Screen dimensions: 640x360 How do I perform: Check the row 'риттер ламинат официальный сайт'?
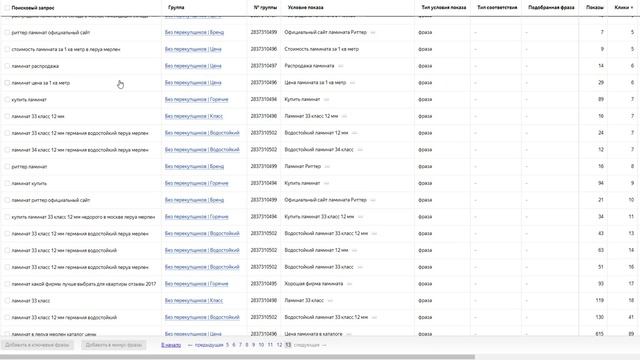click(x=7, y=32)
